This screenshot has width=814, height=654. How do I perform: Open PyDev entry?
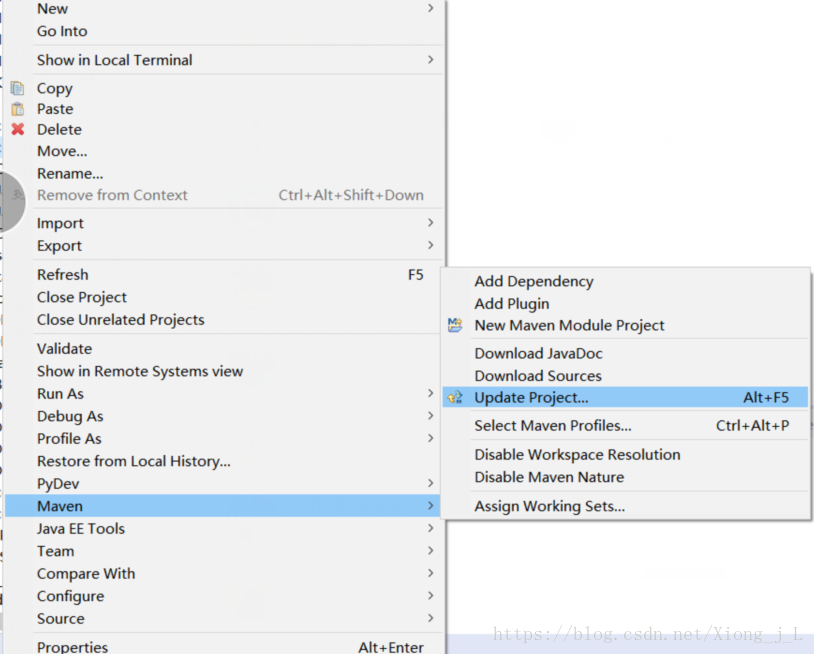pyautogui.click(x=225, y=484)
